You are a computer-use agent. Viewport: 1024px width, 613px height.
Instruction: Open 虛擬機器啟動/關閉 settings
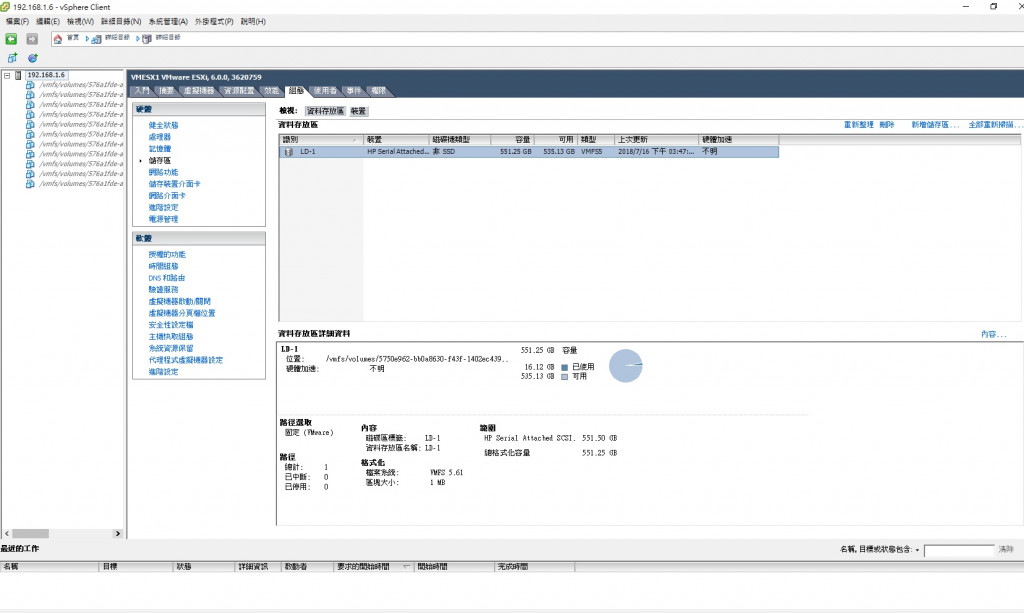[x=180, y=302]
